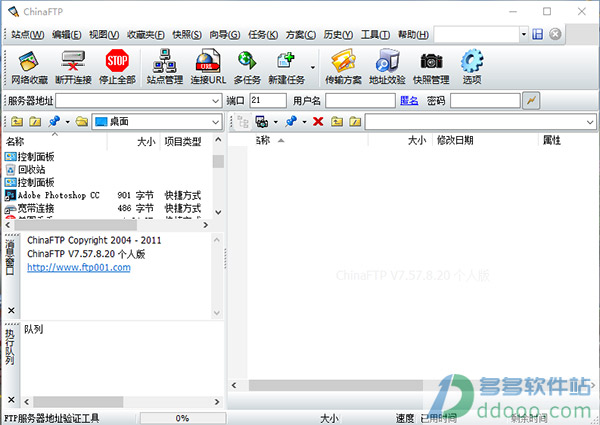This screenshot has height=425, width=600.
Task: Click the 新建任务 new task icon
Action: point(286,68)
